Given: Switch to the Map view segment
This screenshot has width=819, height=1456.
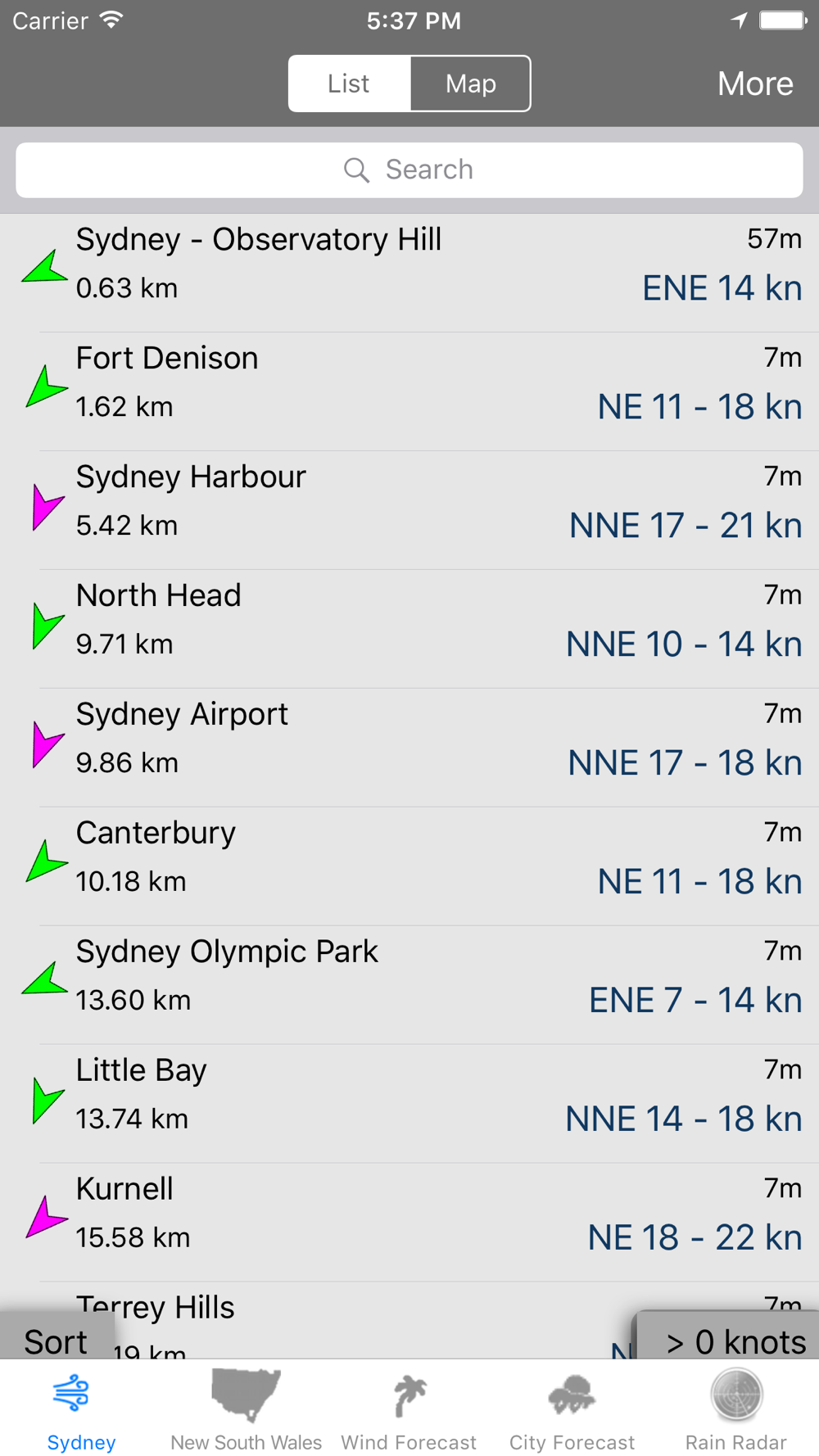Looking at the screenshot, I should [x=470, y=84].
